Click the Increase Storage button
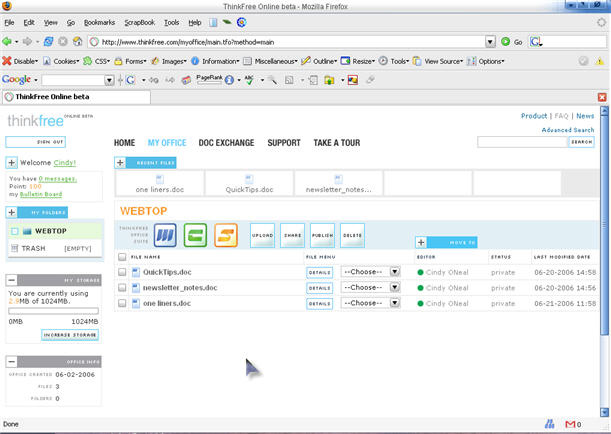Image resolution: width=611 pixels, height=434 pixels. coord(70,335)
